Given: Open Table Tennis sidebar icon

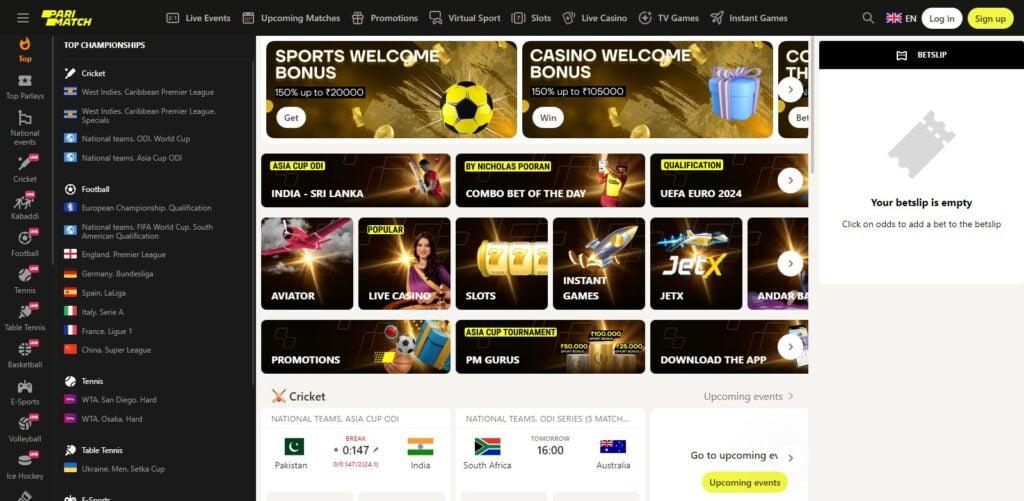Looking at the screenshot, I should coord(25,312).
